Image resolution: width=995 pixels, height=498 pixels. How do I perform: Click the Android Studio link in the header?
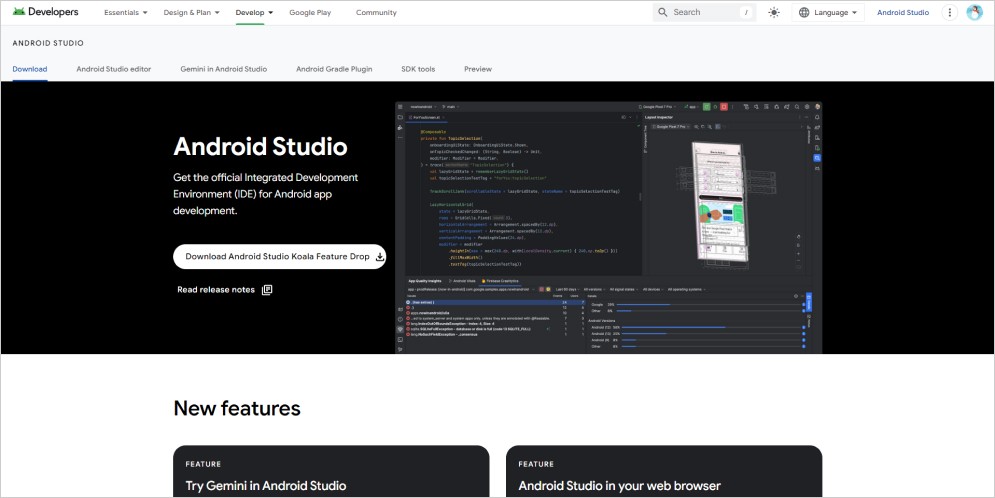[903, 12]
